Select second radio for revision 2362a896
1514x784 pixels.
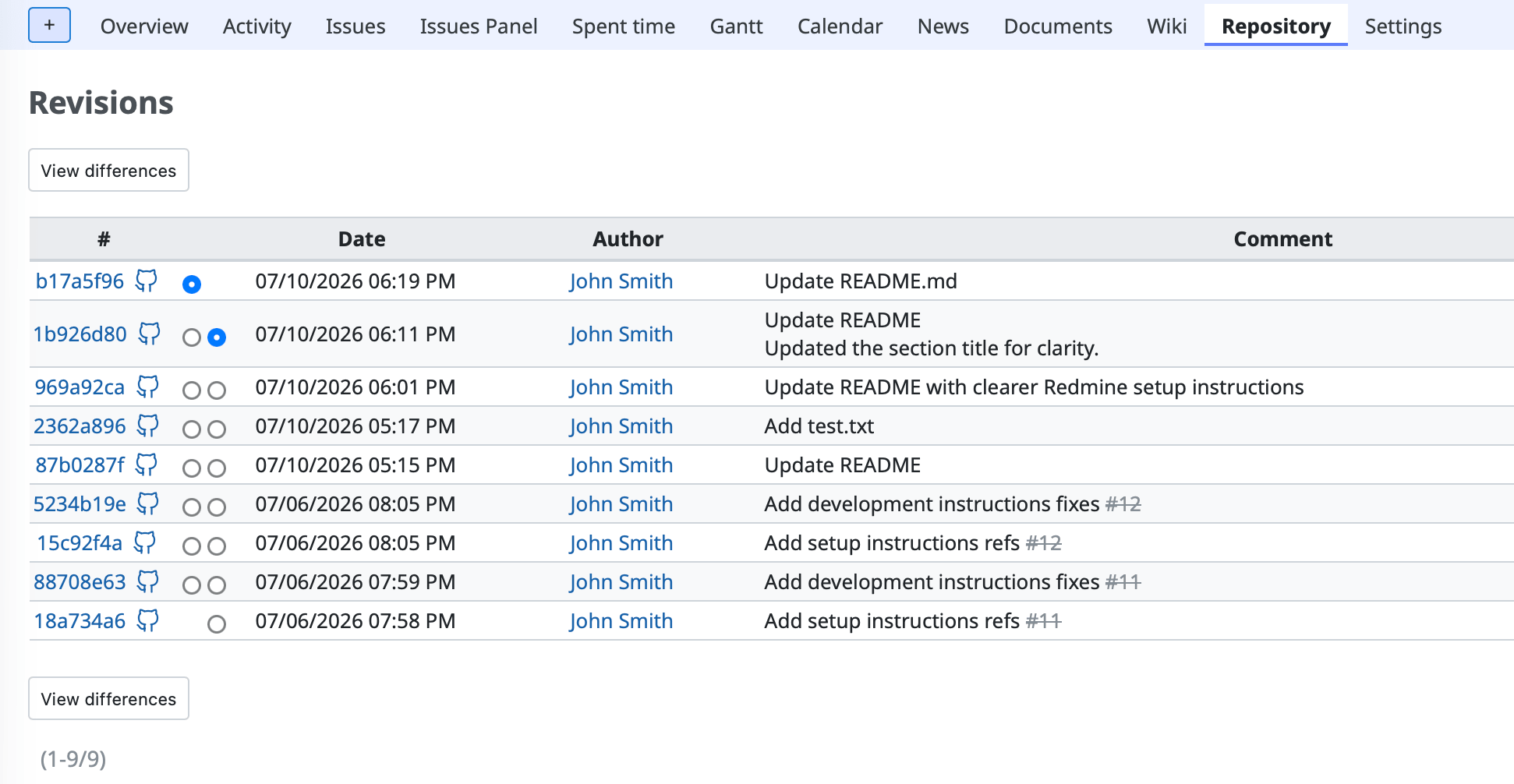217,429
